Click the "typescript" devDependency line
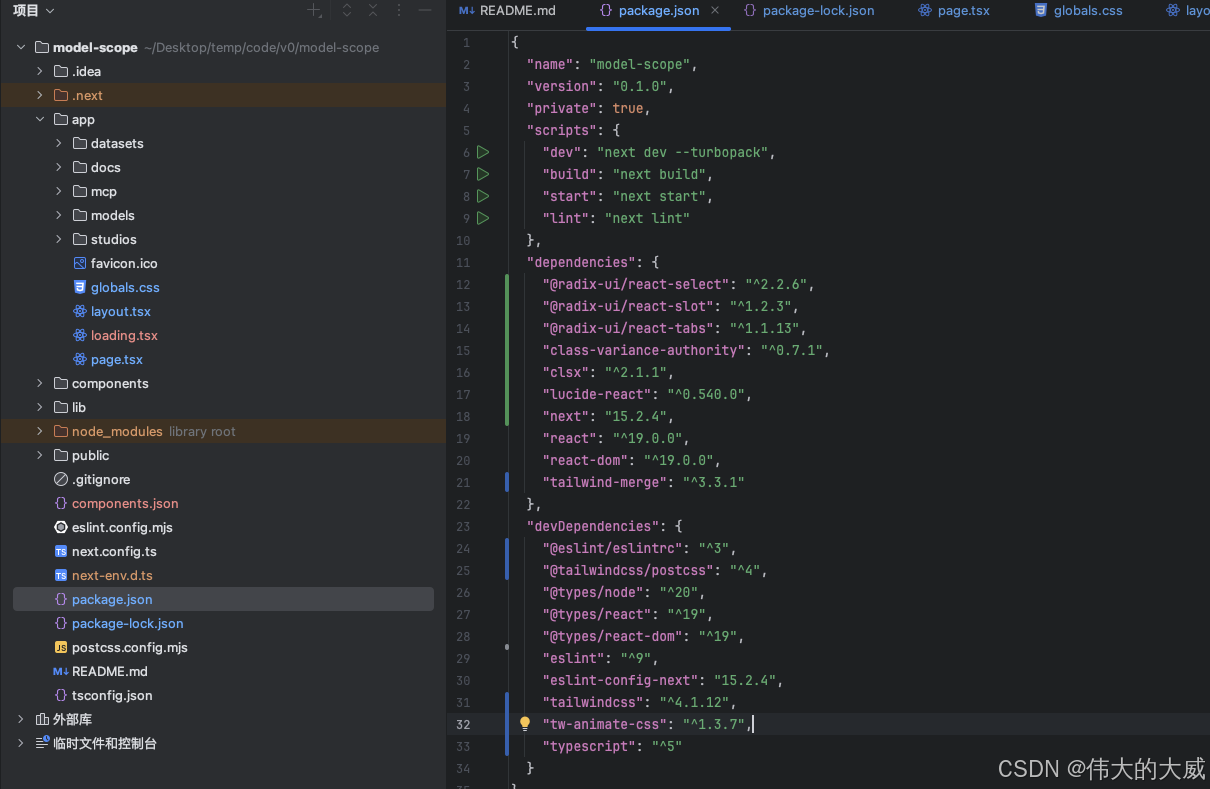This screenshot has height=789, width=1210. [x=612, y=746]
